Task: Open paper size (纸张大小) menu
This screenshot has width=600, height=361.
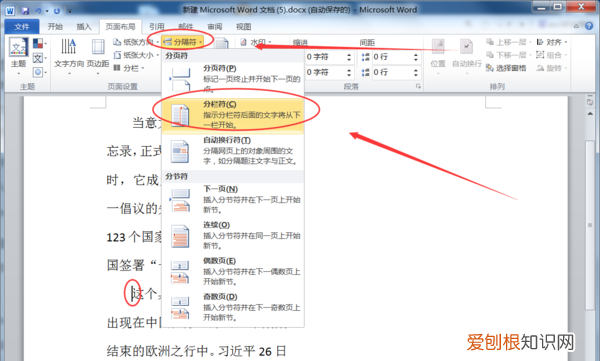Action: click(136, 55)
